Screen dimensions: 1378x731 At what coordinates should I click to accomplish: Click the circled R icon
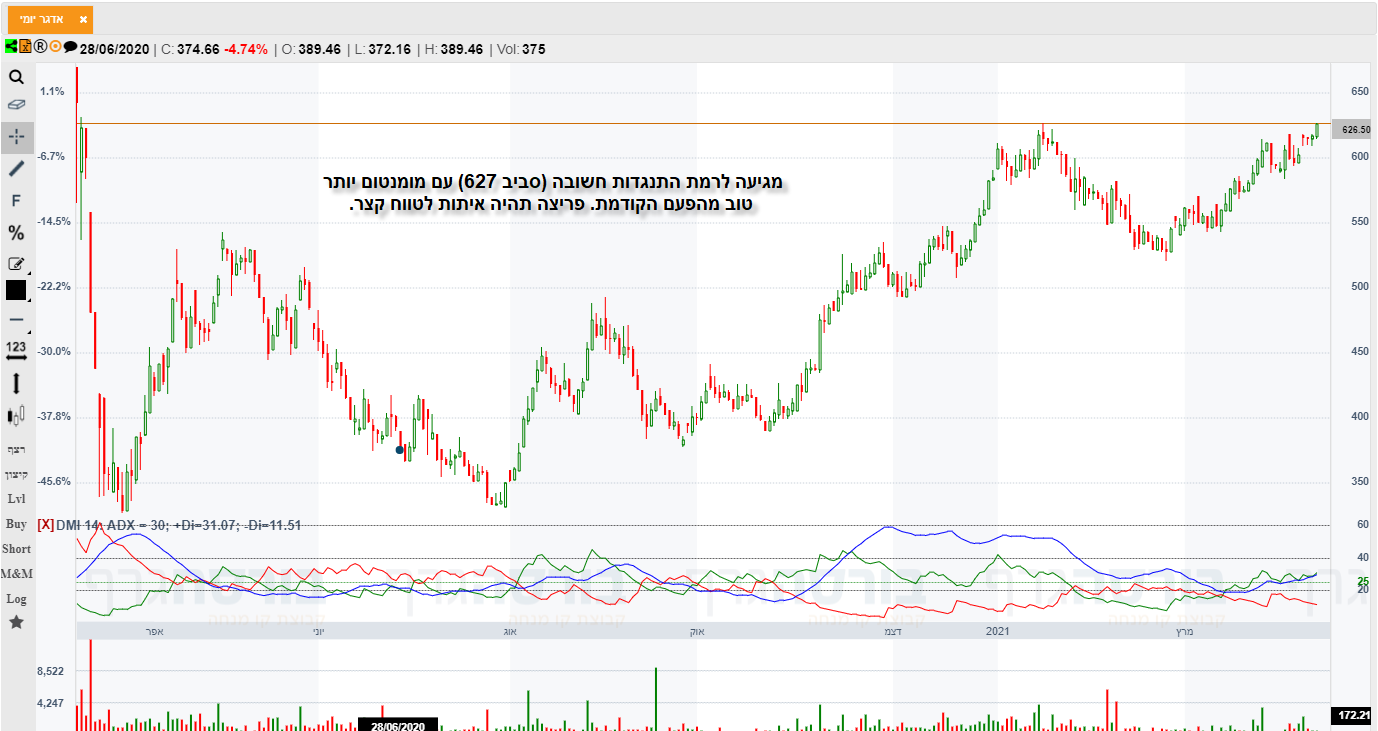tap(40, 46)
